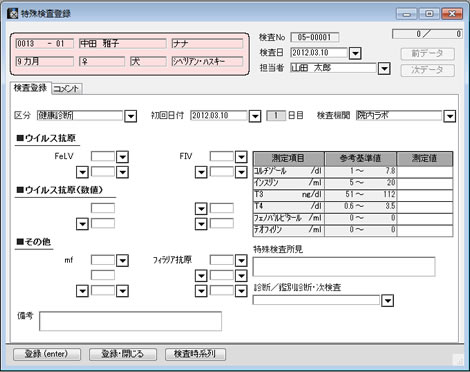Click the species field 犬
The image size is (470, 372).
tap(148, 61)
